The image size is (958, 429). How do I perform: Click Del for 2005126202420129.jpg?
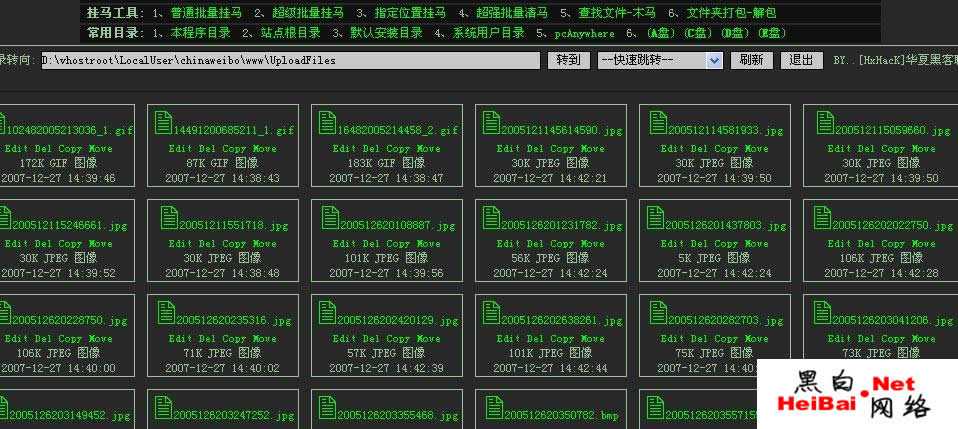pos(371,339)
